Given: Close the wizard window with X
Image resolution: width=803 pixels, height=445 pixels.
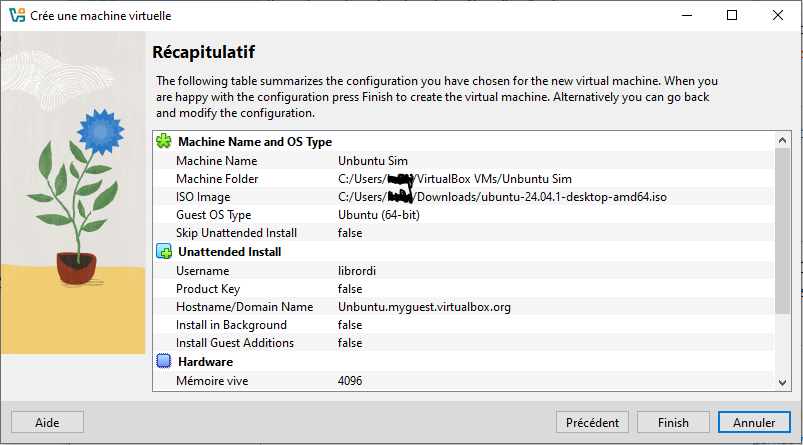Looking at the screenshot, I should (777, 15).
